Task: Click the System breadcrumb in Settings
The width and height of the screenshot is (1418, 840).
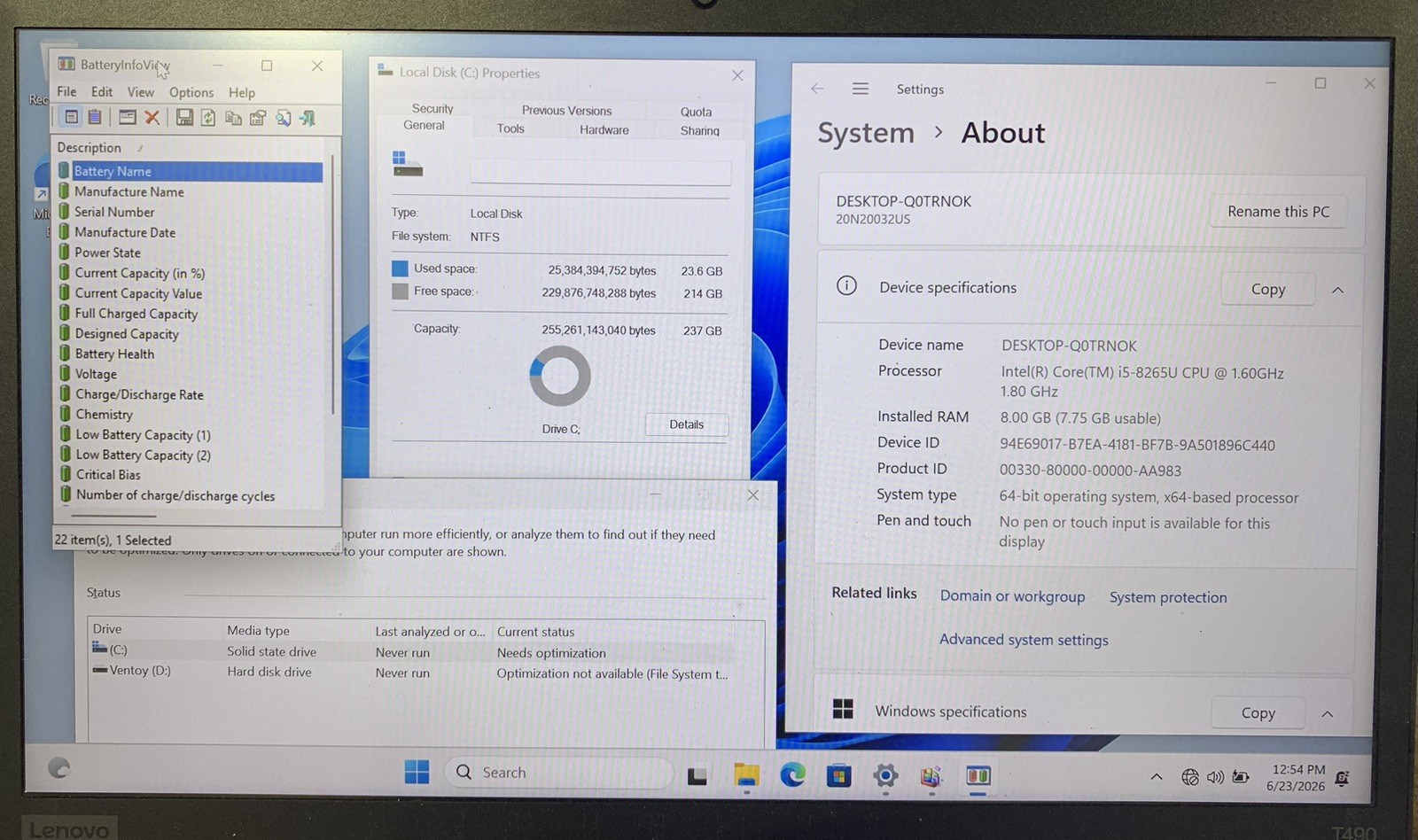Action: tap(866, 133)
